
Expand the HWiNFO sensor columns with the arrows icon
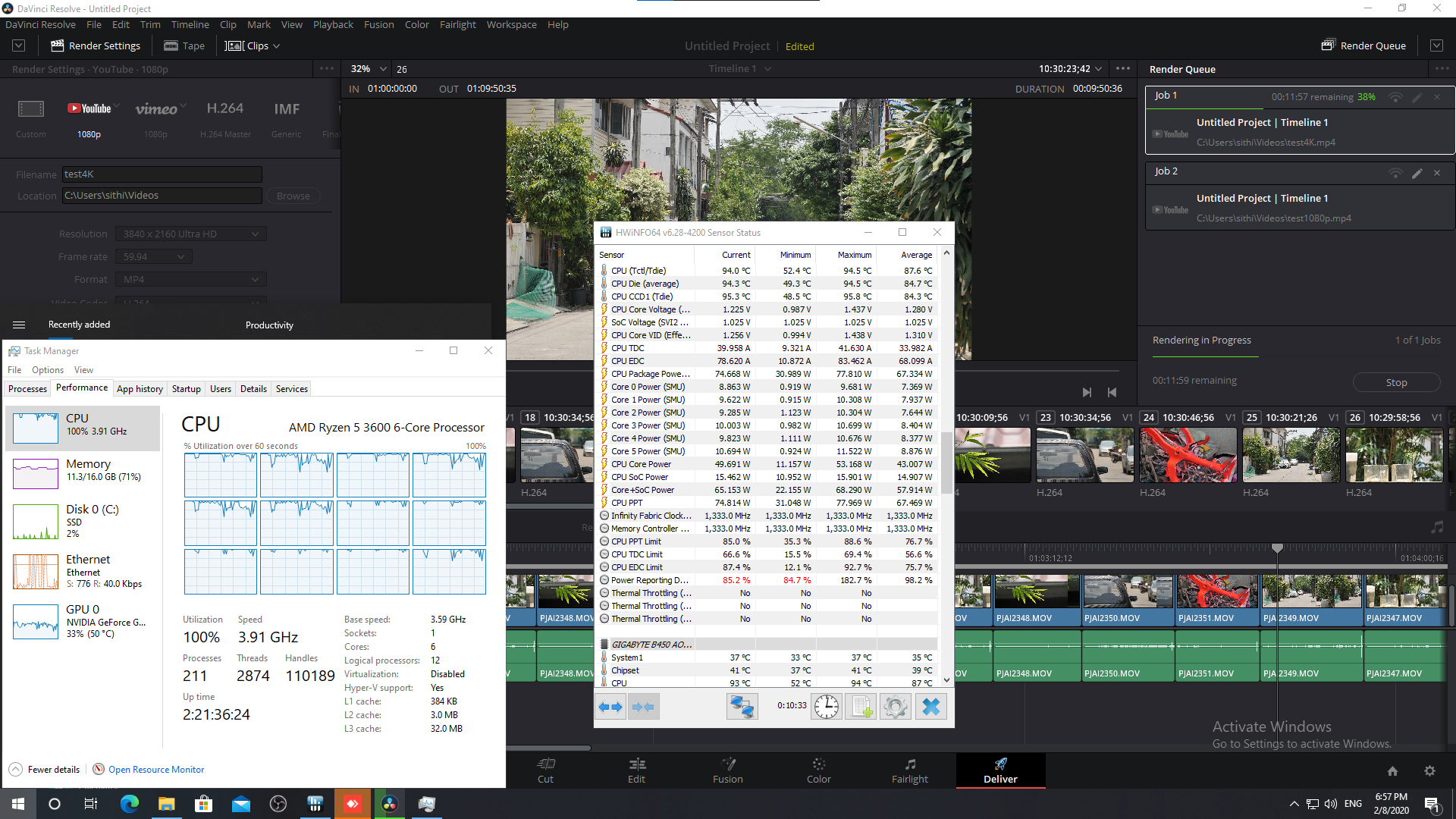pos(610,707)
